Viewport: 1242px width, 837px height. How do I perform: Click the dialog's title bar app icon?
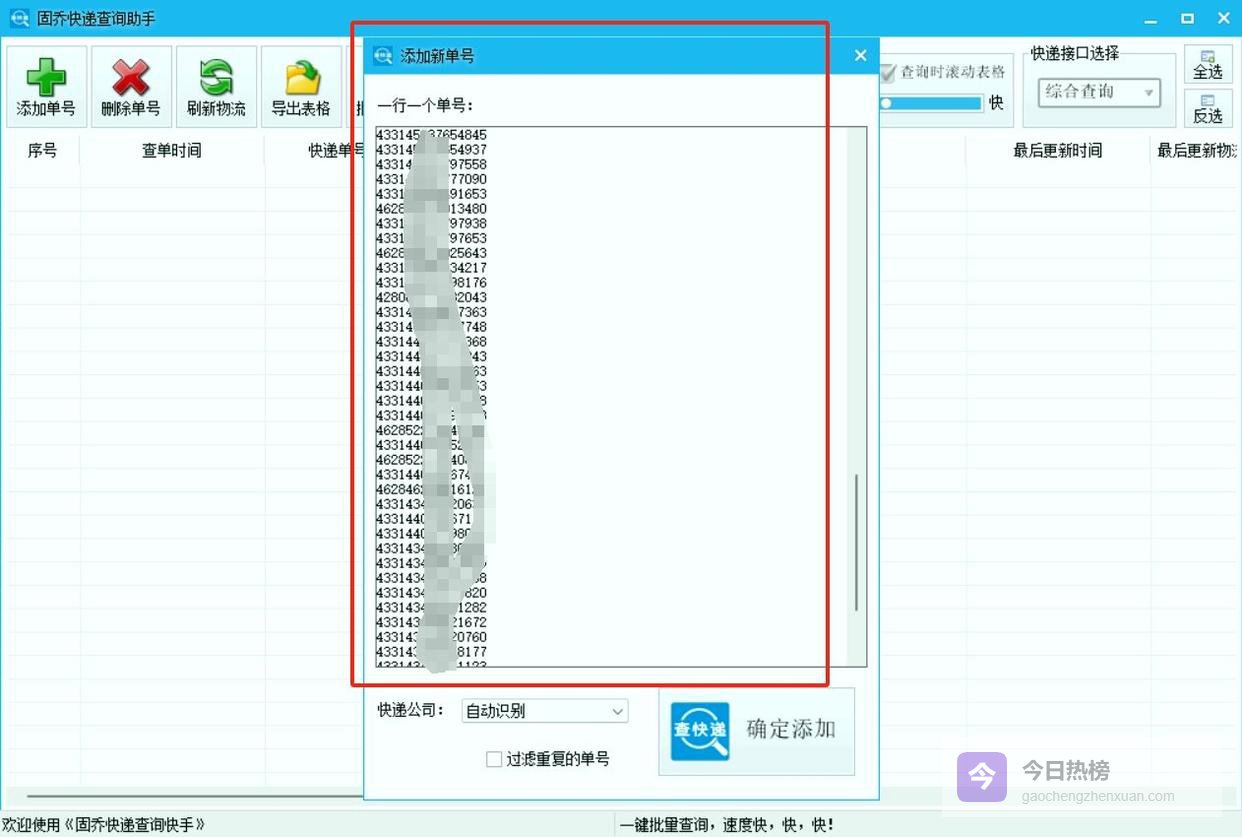tap(382, 56)
